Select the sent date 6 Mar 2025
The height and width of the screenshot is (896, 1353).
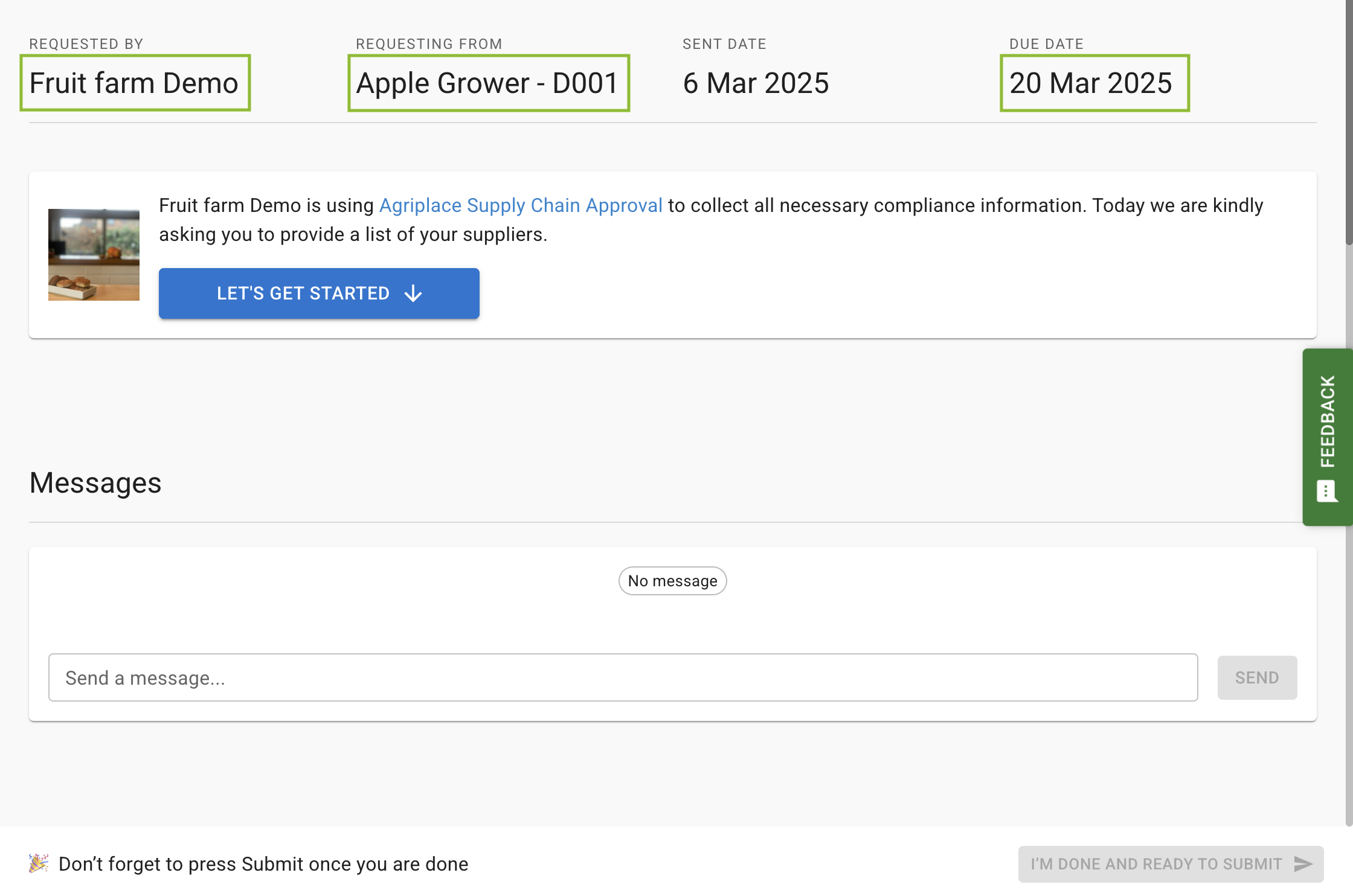(756, 83)
